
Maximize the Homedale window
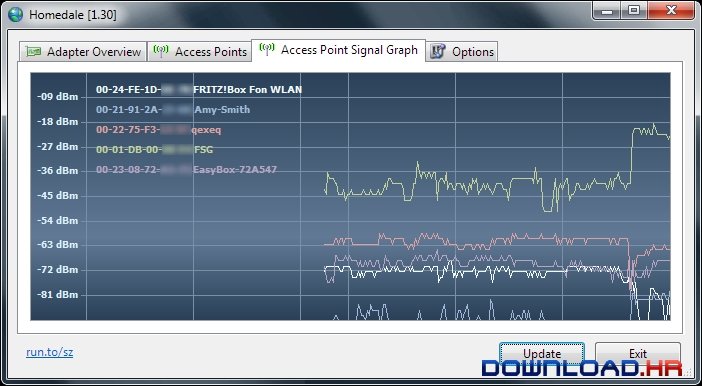click(634, 10)
